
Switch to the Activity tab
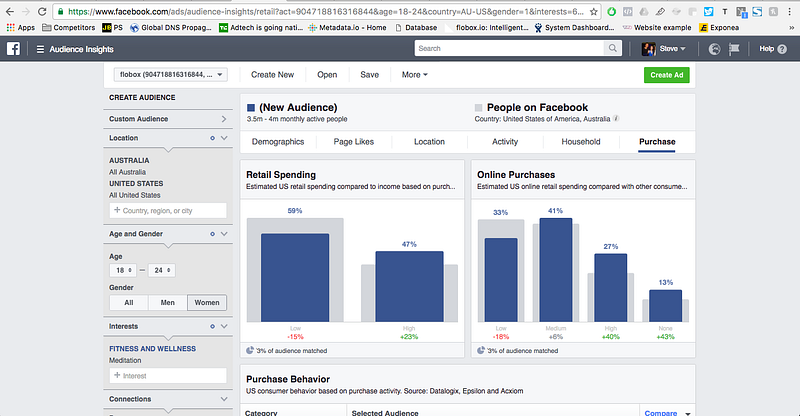(505, 142)
